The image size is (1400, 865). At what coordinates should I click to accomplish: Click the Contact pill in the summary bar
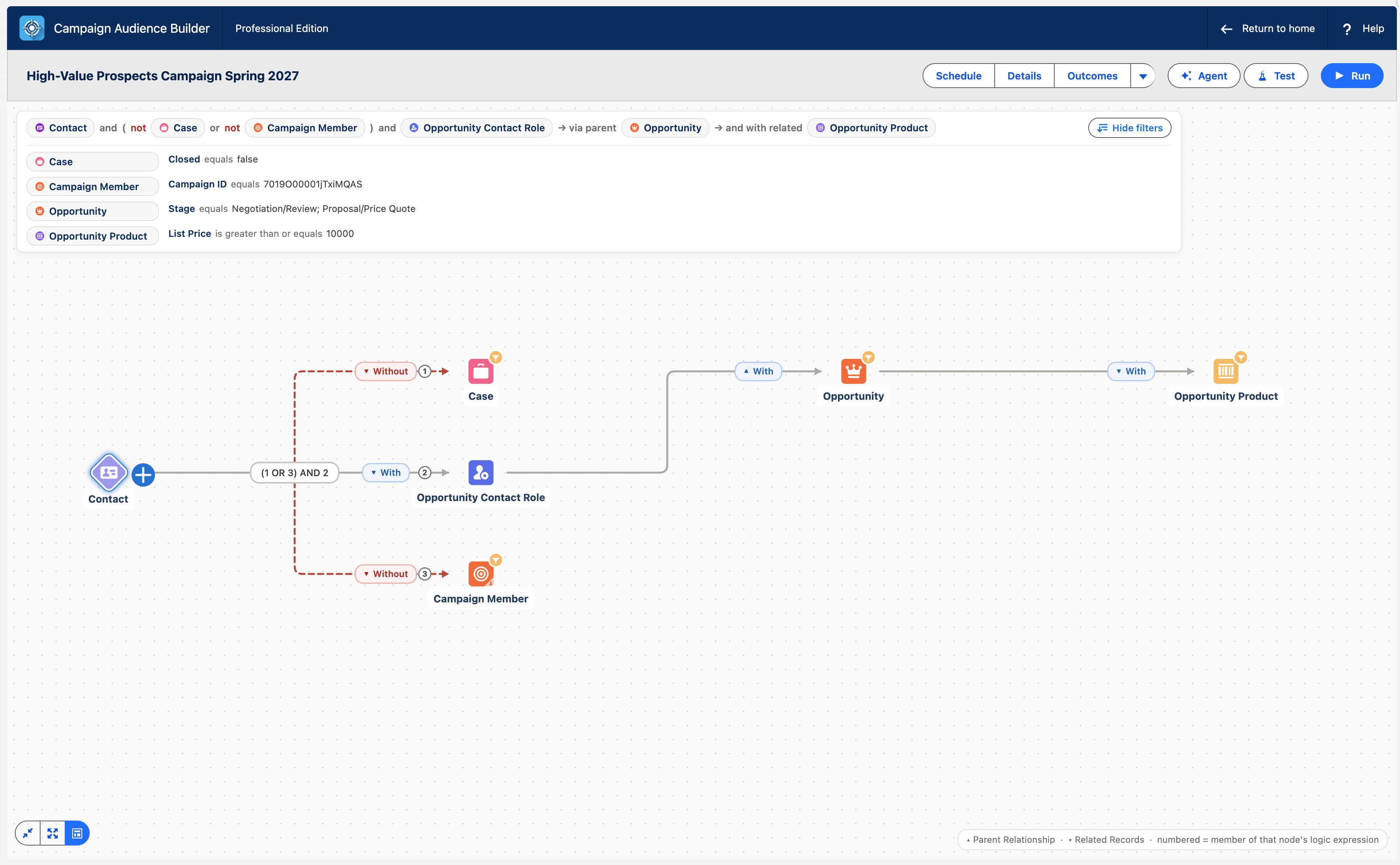coord(61,127)
